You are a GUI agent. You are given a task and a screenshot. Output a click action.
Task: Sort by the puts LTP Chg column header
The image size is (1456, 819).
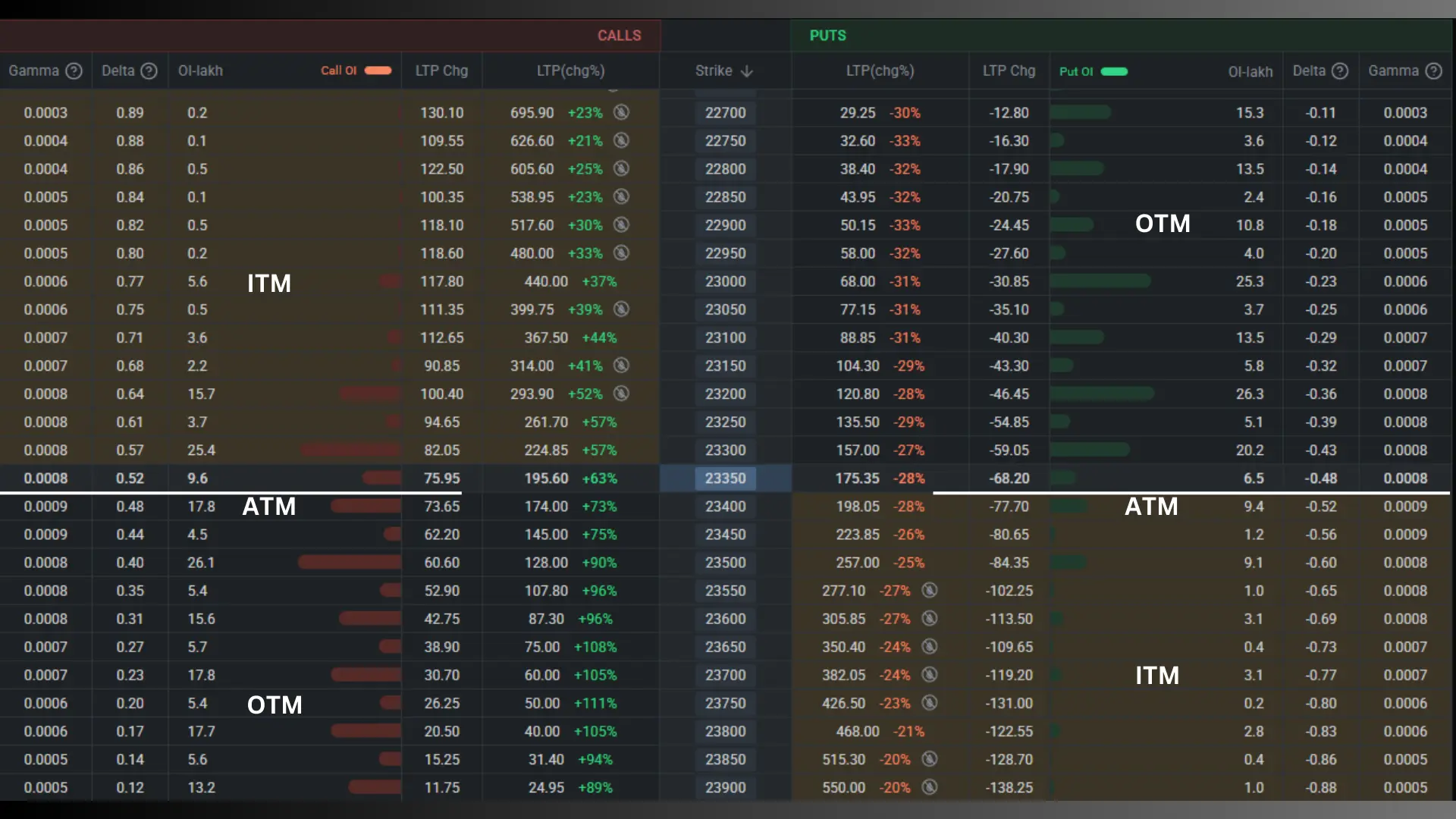pyautogui.click(x=1009, y=71)
